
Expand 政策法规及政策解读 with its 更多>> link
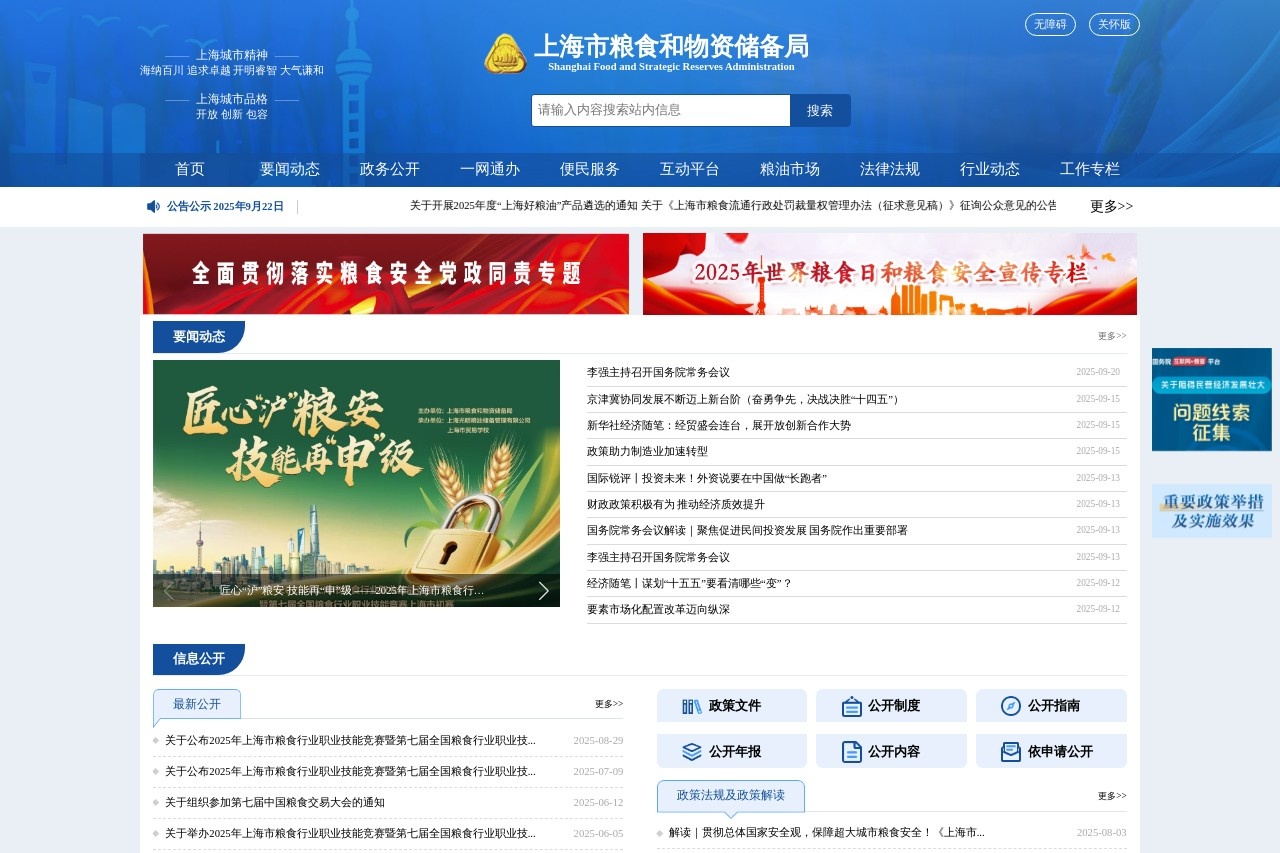(x=1111, y=795)
